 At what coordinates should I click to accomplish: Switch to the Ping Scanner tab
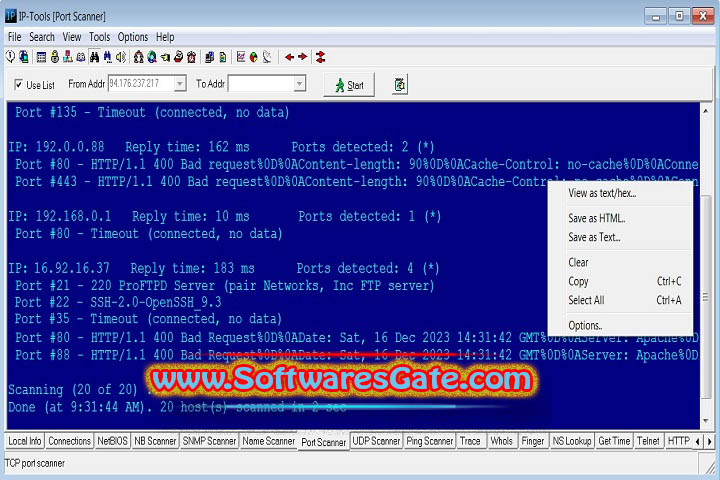(430, 441)
